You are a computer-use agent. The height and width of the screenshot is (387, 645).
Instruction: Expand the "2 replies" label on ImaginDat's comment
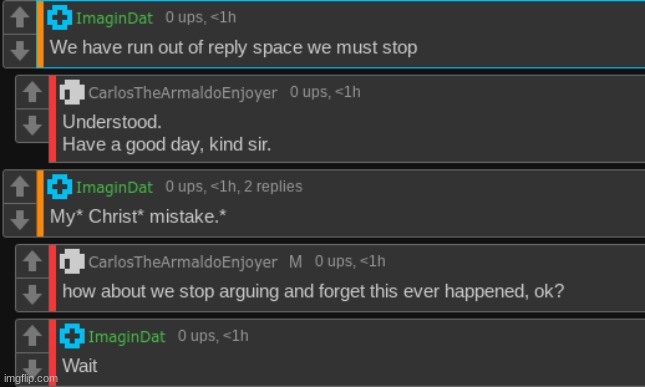(273, 187)
